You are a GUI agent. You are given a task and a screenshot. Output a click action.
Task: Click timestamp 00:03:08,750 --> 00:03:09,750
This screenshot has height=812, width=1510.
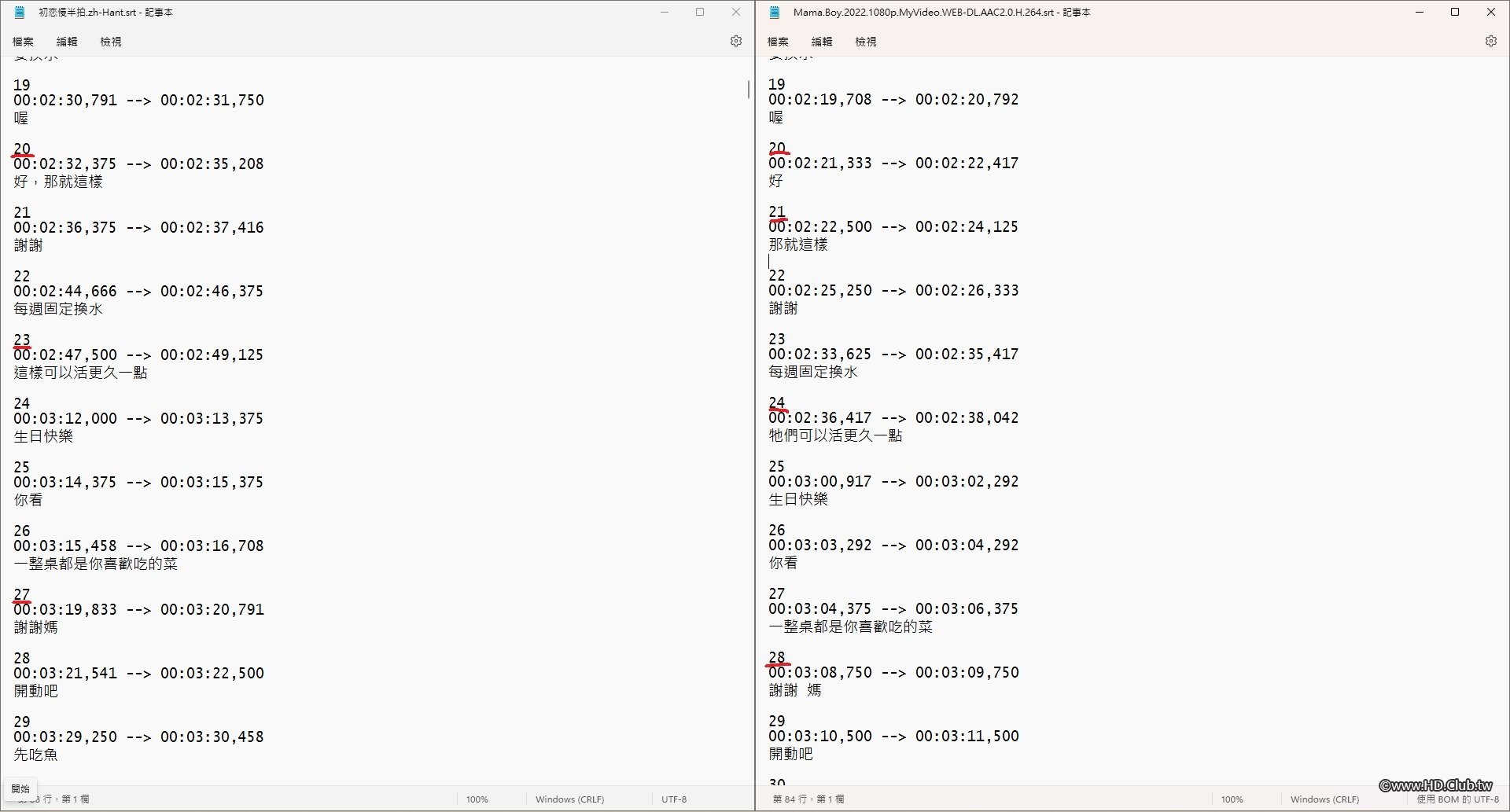coord(893,673)
